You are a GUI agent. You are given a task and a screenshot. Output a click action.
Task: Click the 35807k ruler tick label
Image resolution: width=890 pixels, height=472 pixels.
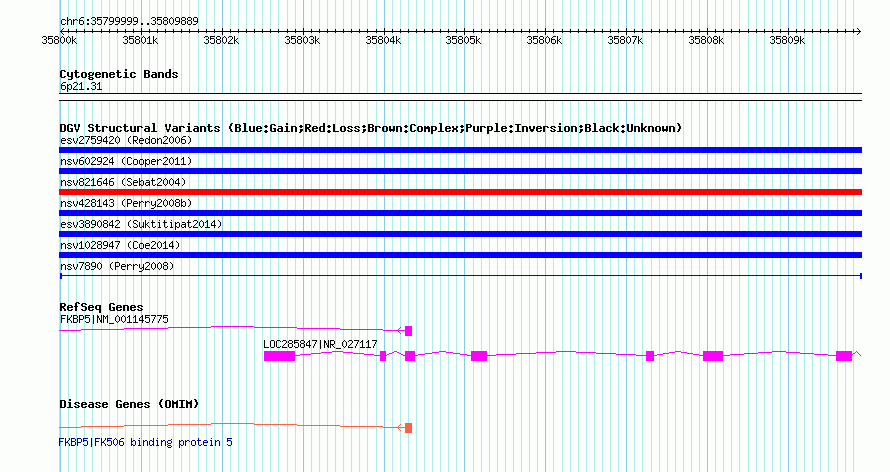pos(625,41)
